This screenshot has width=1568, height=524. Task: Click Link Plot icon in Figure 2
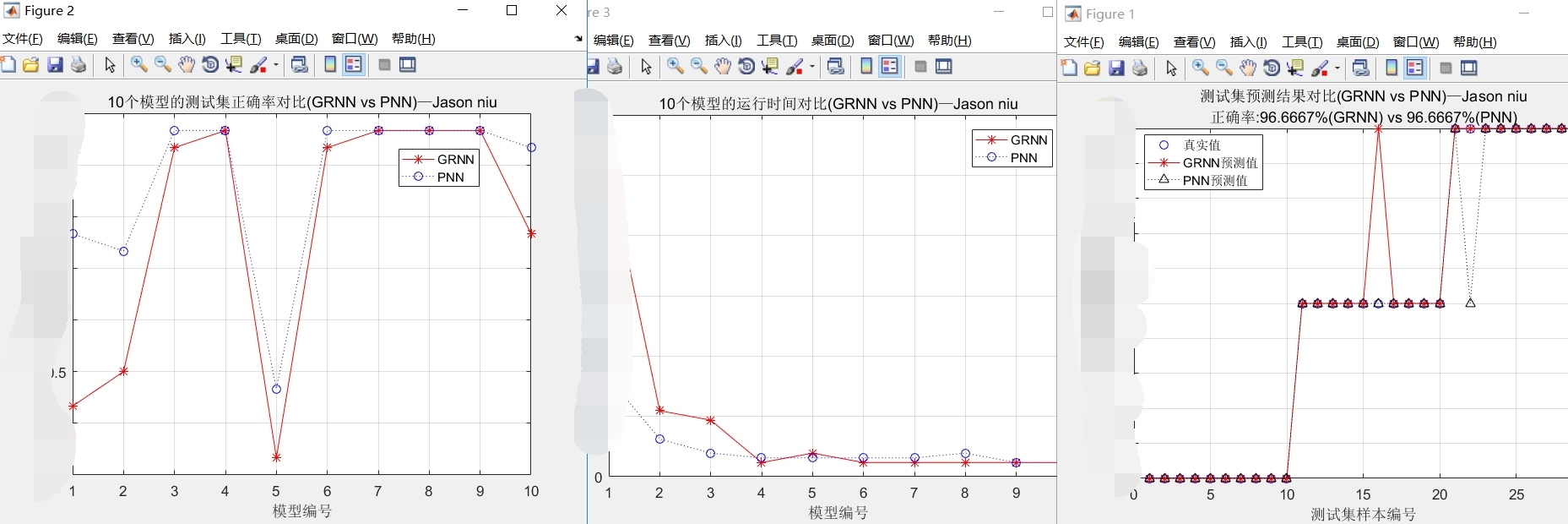[x=300, y=65]
